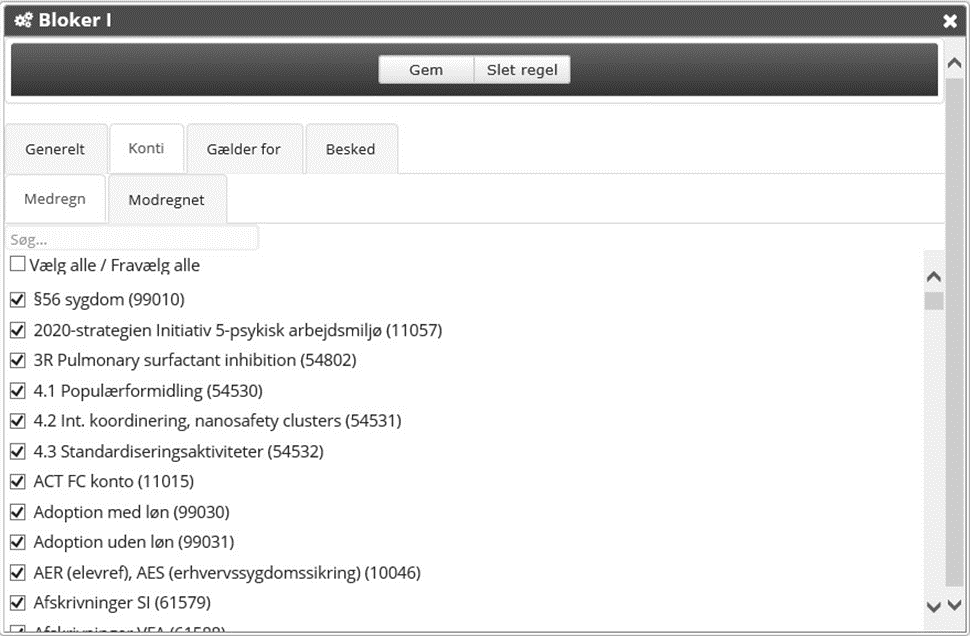Untick 3R Pulmonary surfactant inhibition checkbox
The height and width of the screenshot is (636, 970).
pyautogui.click(x=18, y=360)
